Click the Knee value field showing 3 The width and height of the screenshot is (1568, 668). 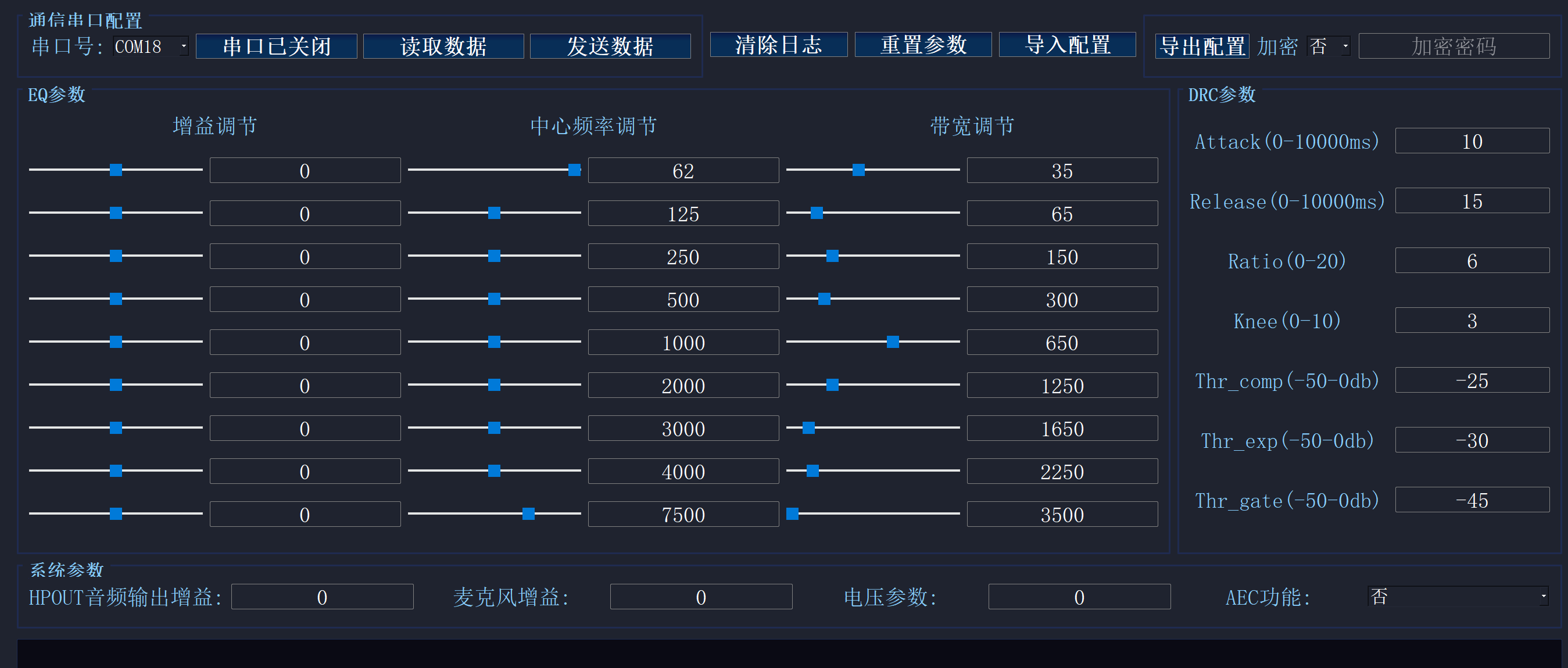1473,321
